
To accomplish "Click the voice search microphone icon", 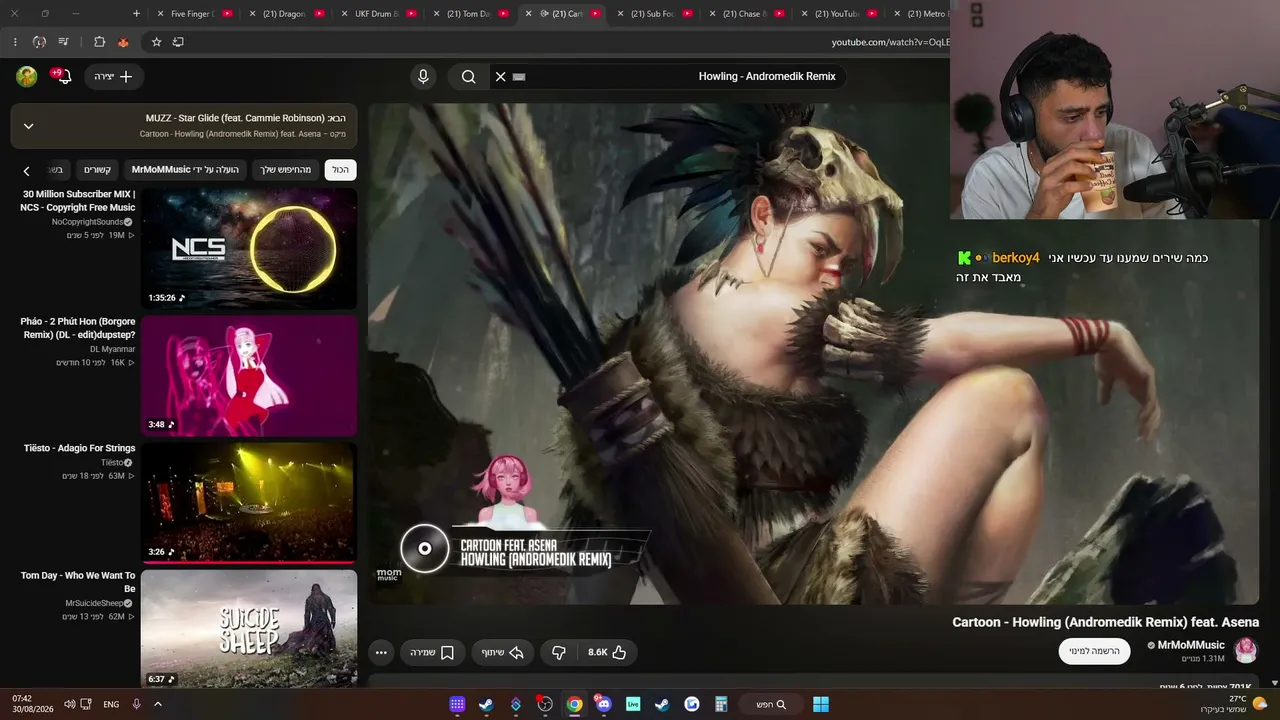I will pyautogui.click(x=423, y=76).
